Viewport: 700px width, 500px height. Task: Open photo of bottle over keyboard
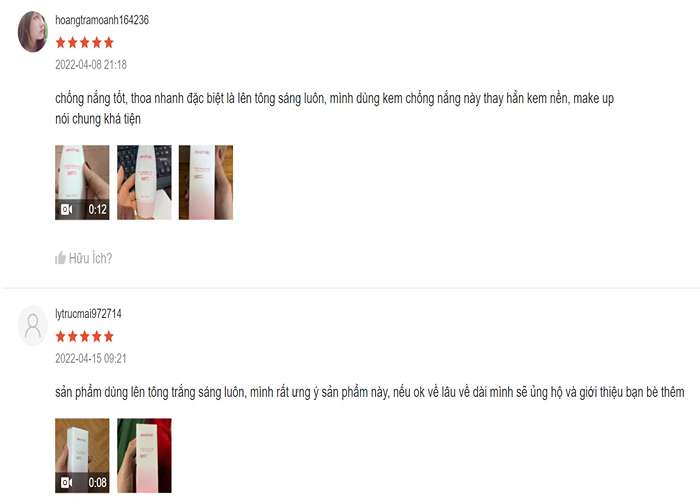[x=144, y=183]
